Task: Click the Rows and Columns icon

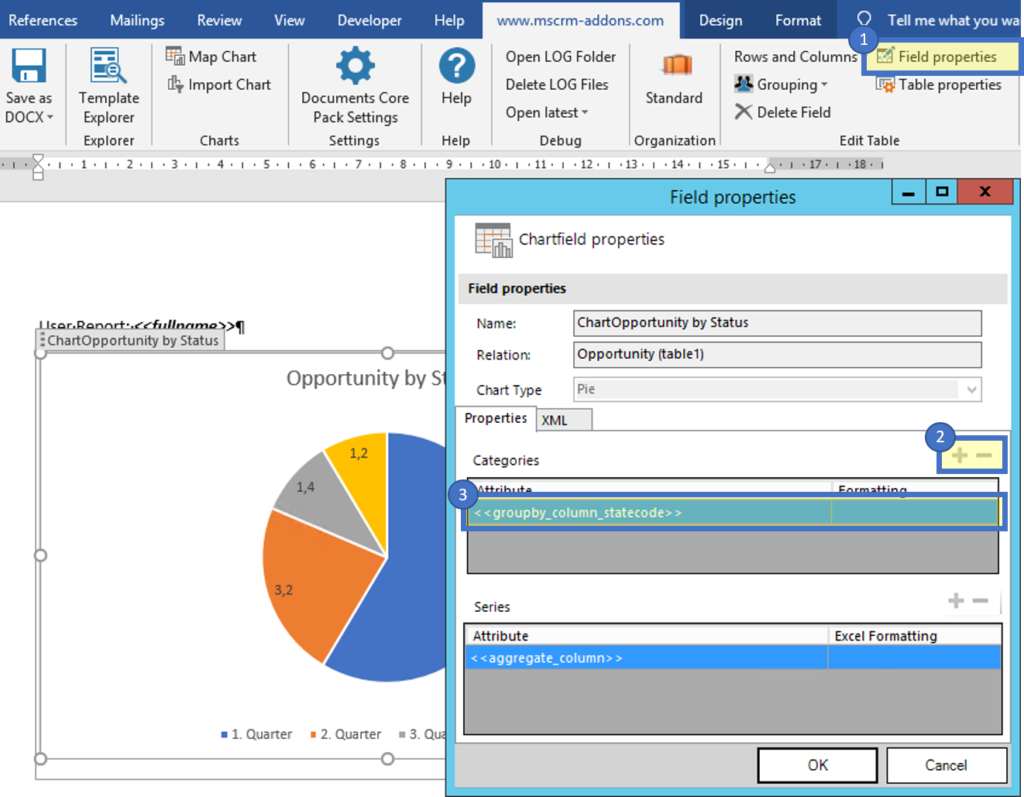Action: pos(793,57)
